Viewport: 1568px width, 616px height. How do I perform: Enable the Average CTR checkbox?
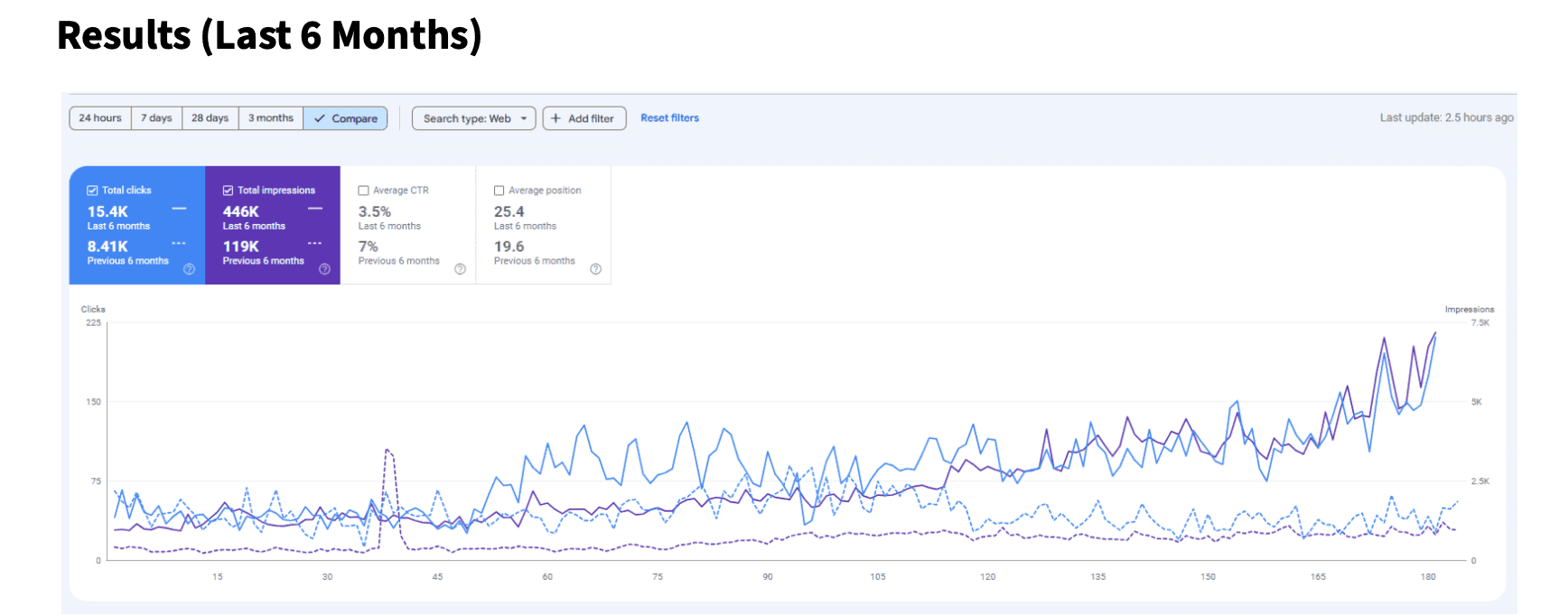pos(363,191)
